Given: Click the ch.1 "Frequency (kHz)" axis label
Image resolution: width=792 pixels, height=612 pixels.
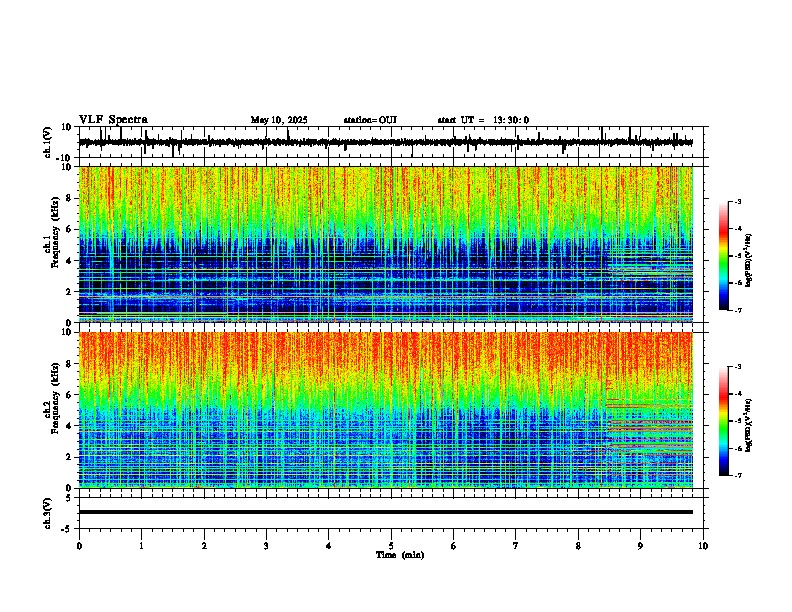Looking at the screenshot, I should (x=55, y=232).
